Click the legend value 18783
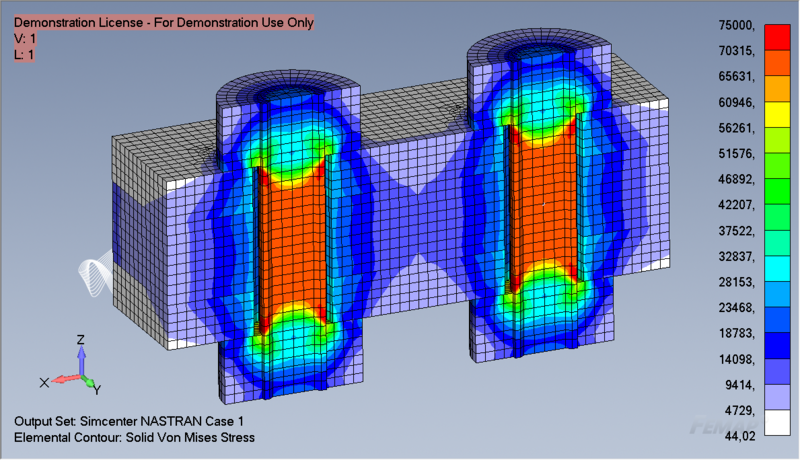 tap(736, 333)
